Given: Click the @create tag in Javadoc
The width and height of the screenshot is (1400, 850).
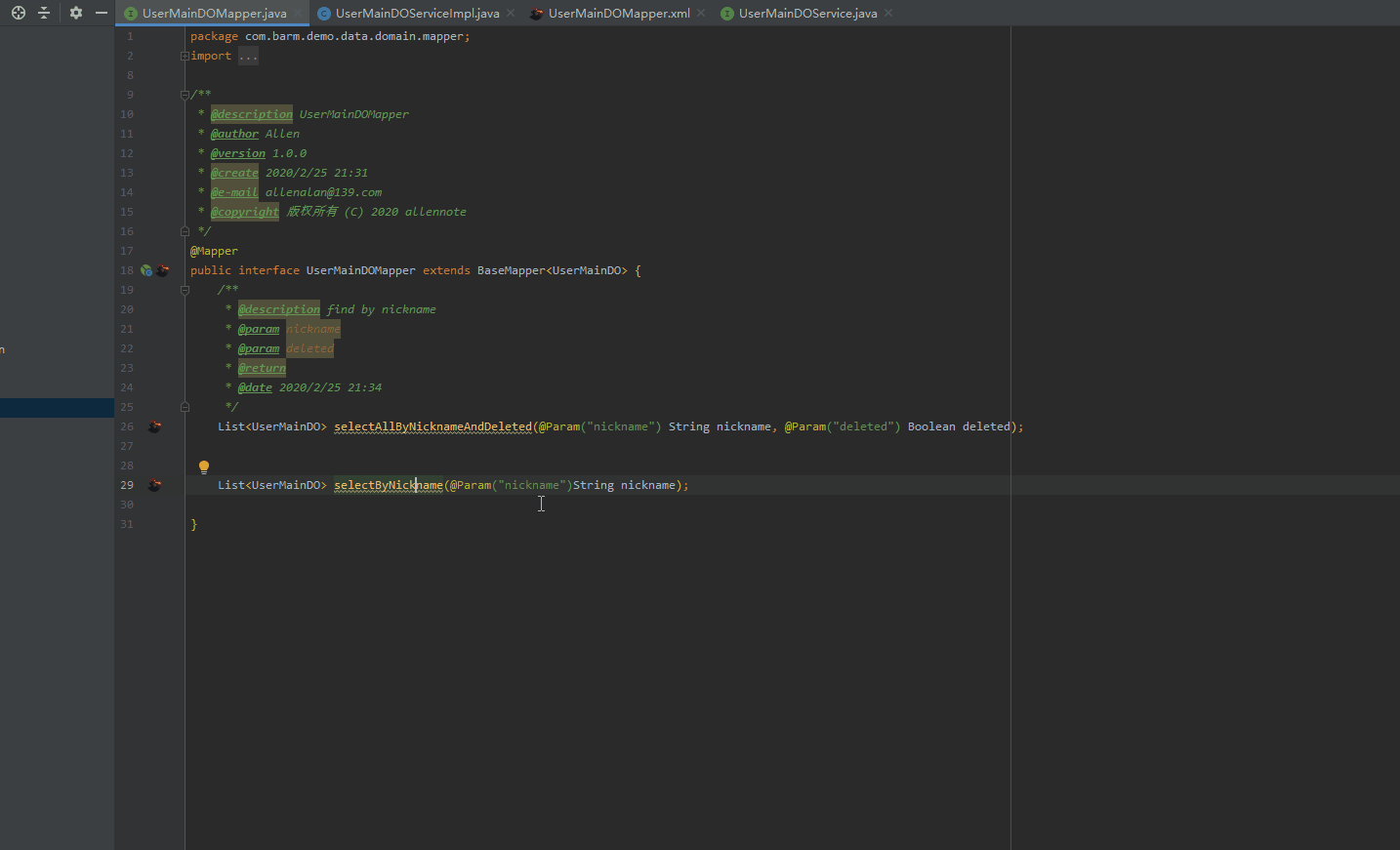Looking at the screenshot, I should pyautogui.click(x=234, y=173).
